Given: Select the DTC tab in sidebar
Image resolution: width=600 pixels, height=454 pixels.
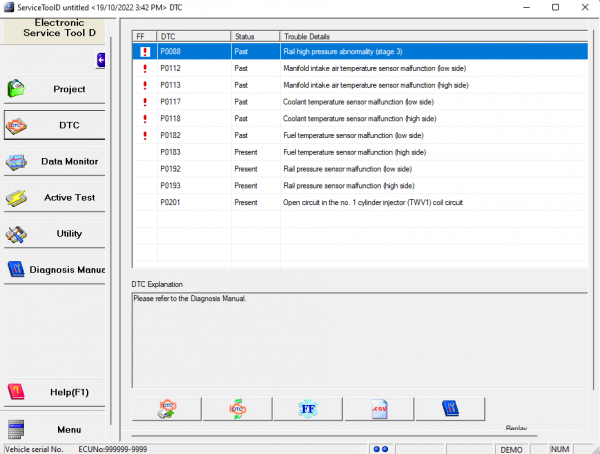Looking at the screenshot, I should [54, 125].
